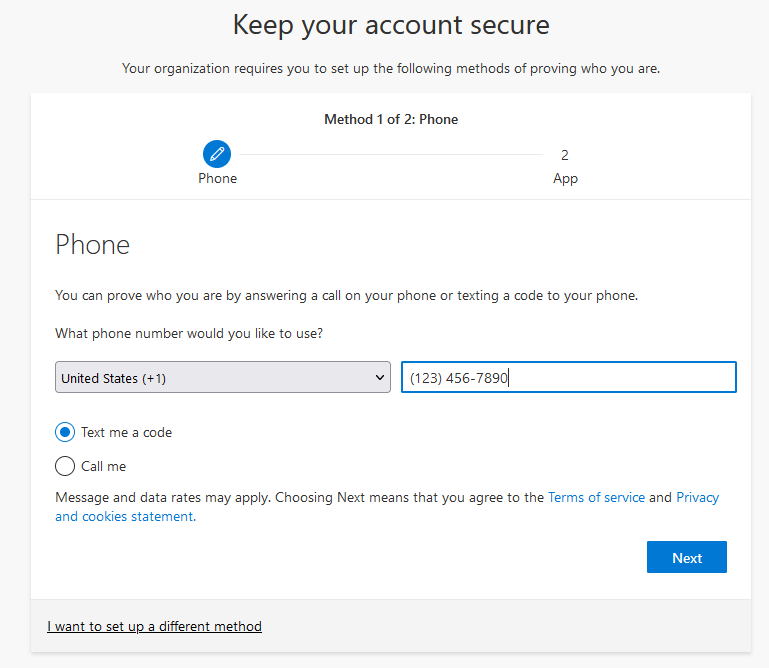Click the Call me label text
This screenshot has width=769, height=668.
click(103, 466)
